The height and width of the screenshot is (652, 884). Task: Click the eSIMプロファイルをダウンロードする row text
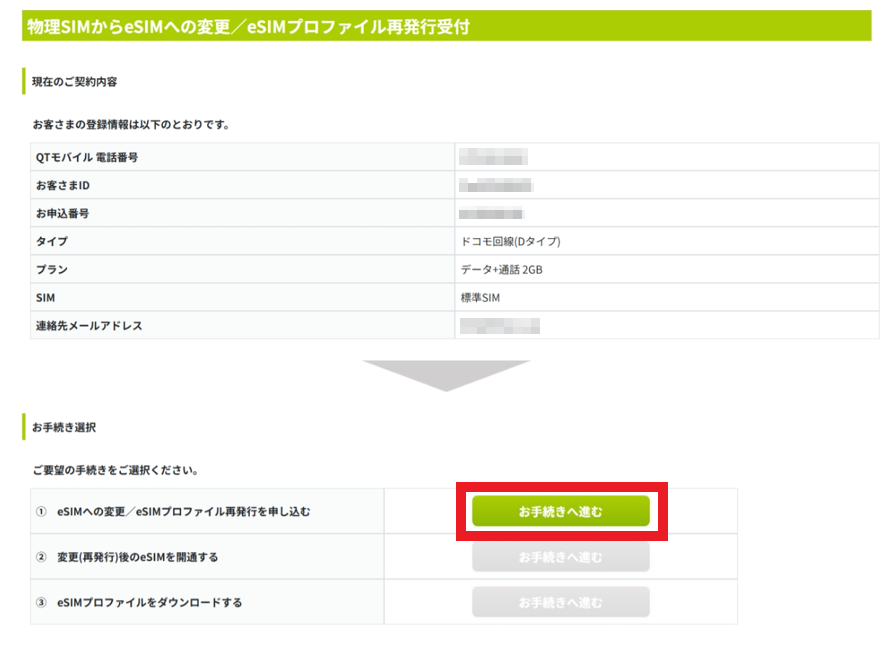148,602
